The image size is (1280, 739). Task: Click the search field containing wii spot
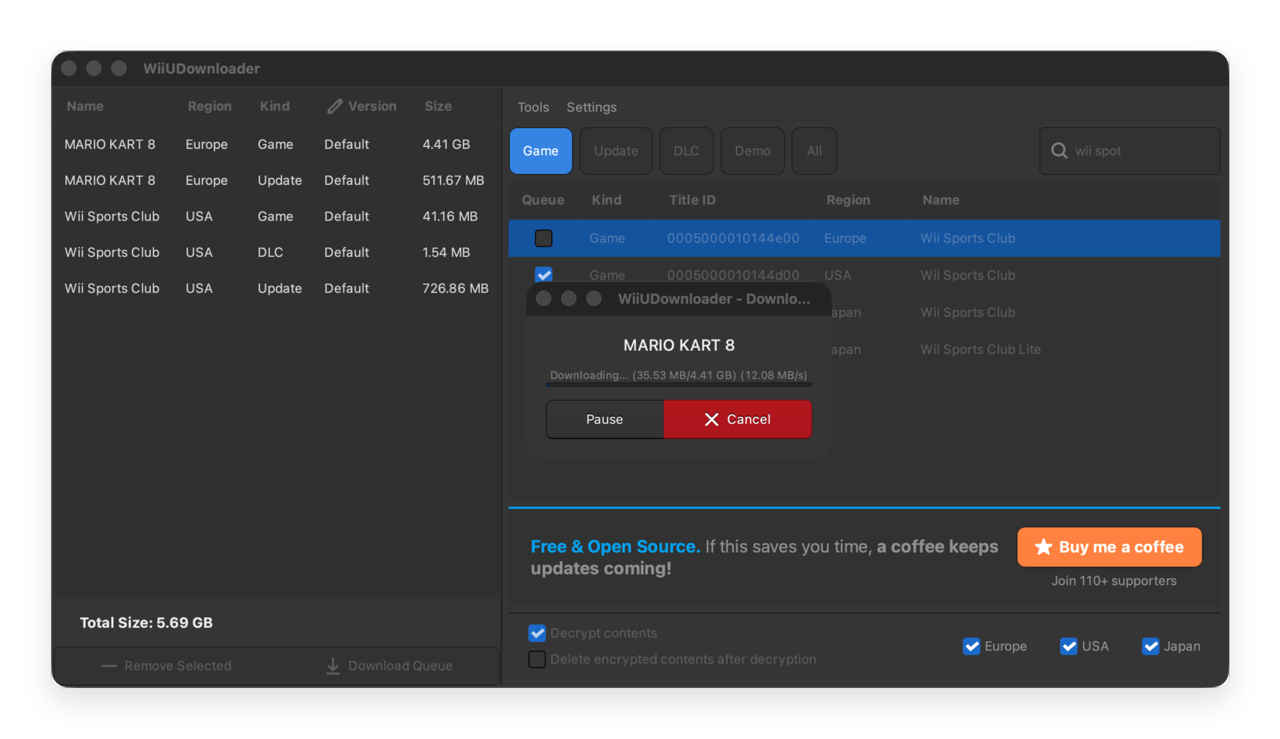pyautogui.click(x=1129, y=151)
